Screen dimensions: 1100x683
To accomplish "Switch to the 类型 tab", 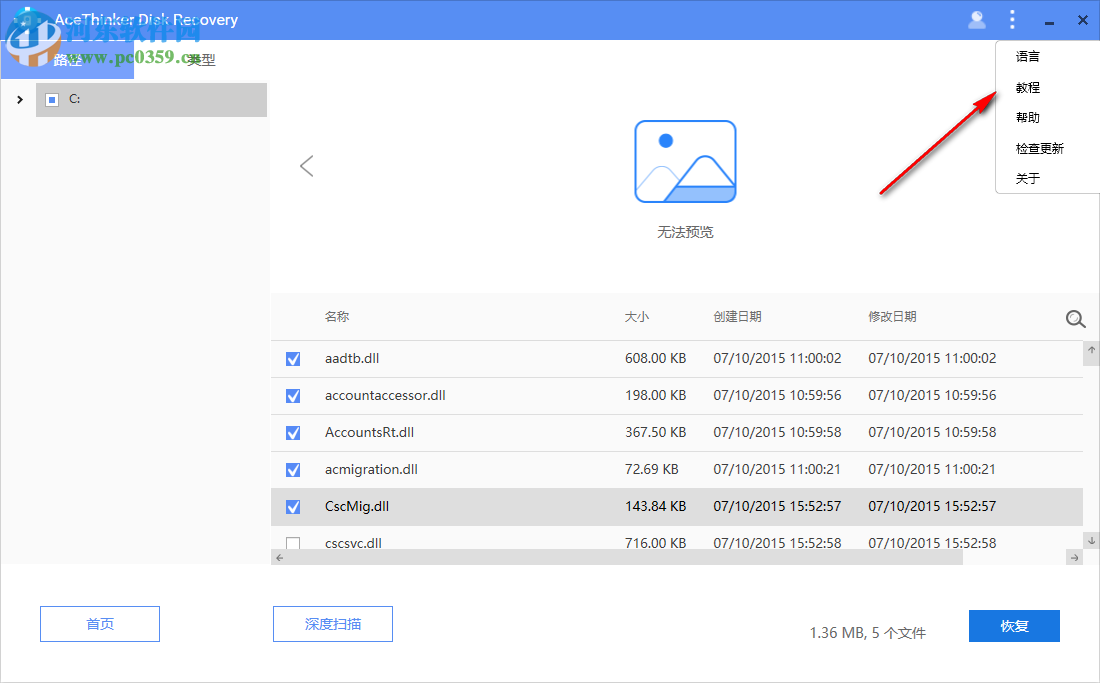I will click(x=200, y=59).
